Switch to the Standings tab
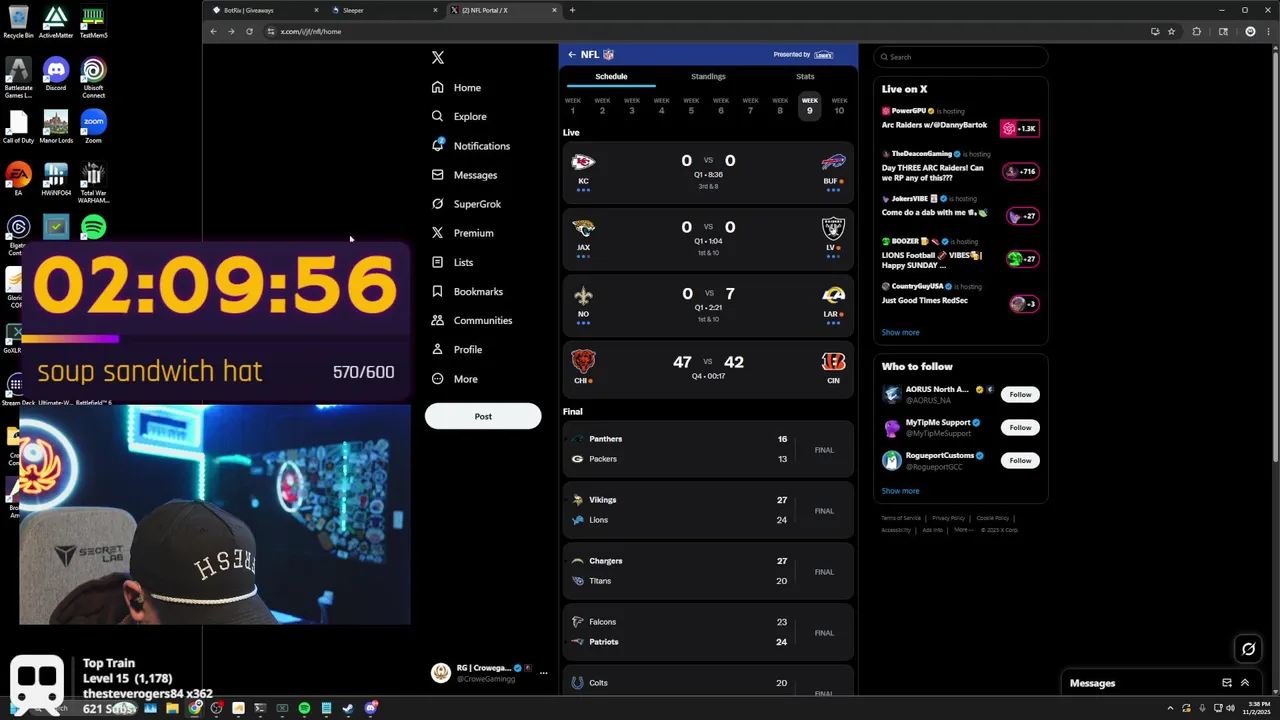This screenshot has height=720, width=1280. click(708, 76)
